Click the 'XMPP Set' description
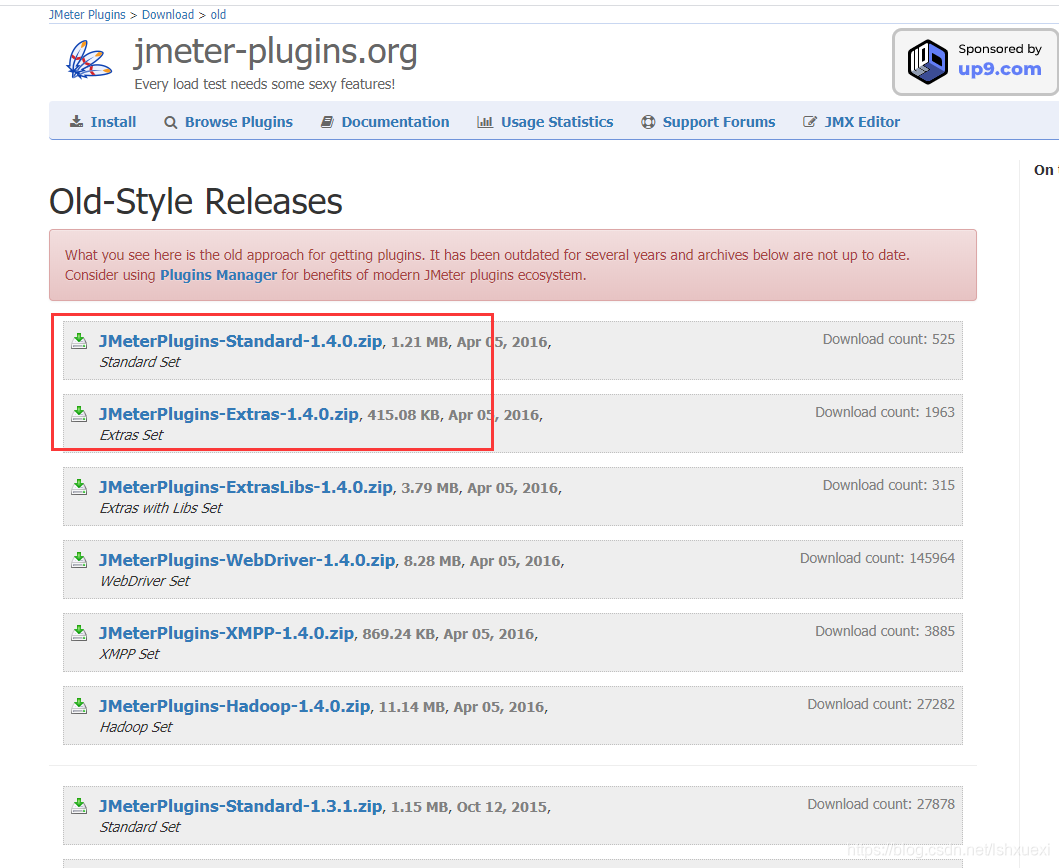Screen dimensions: 1059x868 (x=129, y=654)
